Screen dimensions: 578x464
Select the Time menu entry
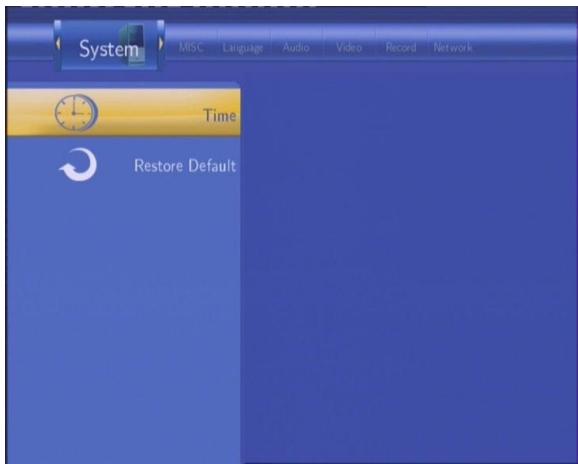point(123,112)
